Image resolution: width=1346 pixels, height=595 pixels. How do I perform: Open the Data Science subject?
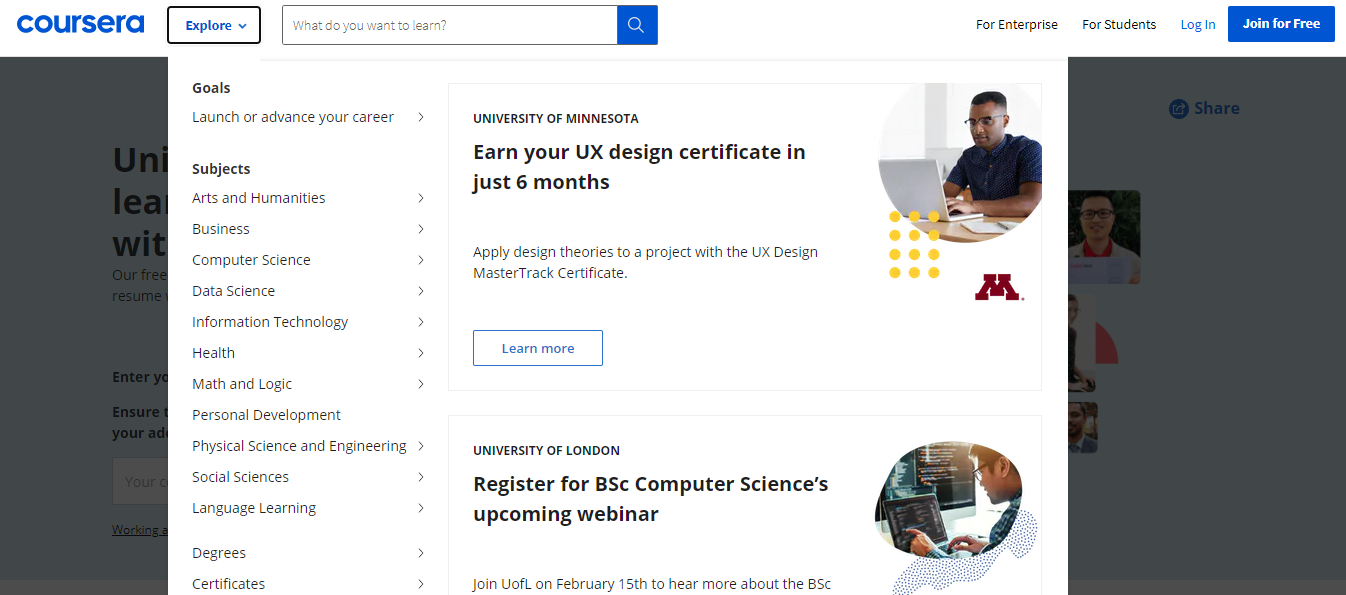pyautogui.click(x=233, y=291)
